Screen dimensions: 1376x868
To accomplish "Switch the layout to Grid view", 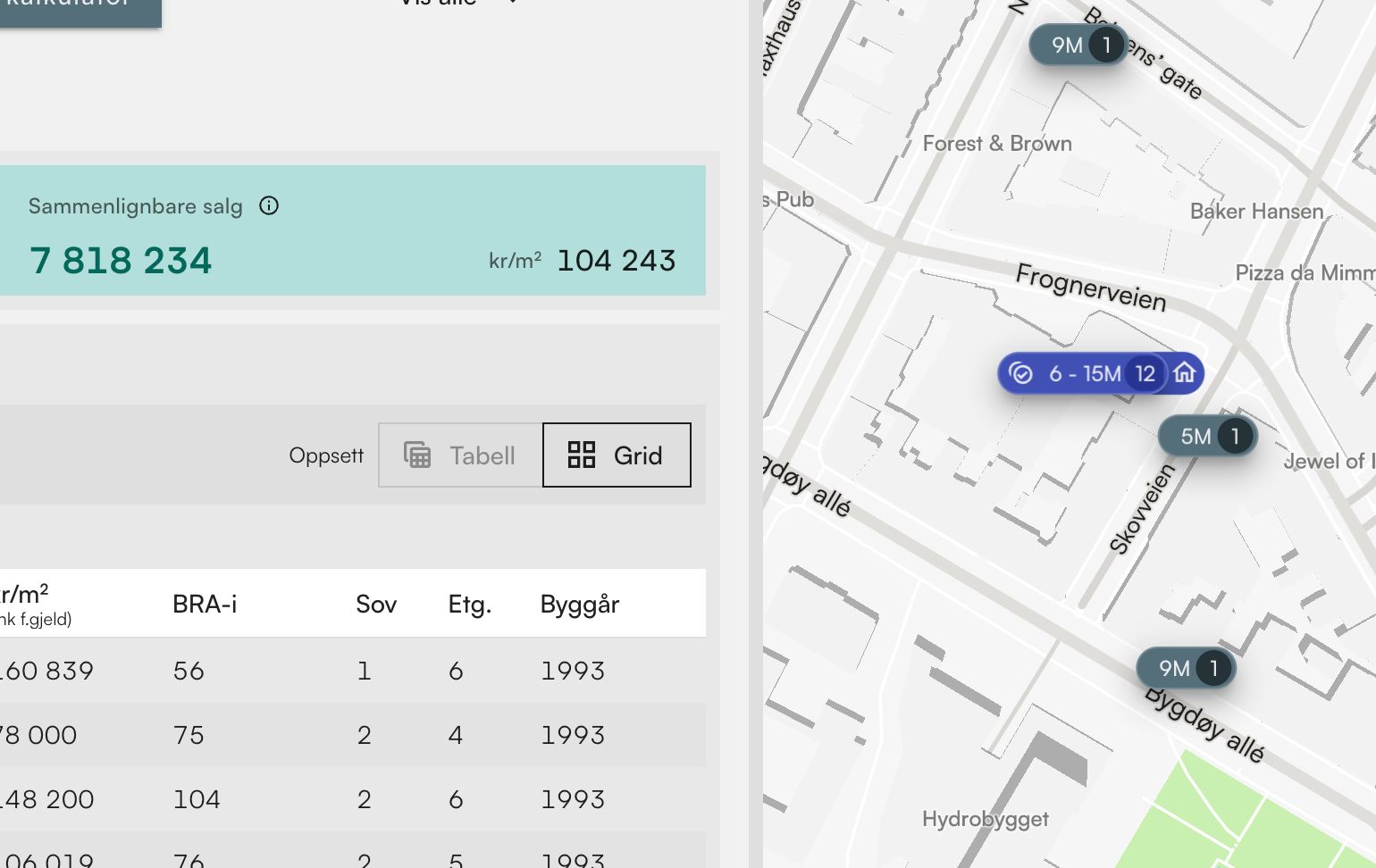I will pyautogui.click(x=617, y=455).
